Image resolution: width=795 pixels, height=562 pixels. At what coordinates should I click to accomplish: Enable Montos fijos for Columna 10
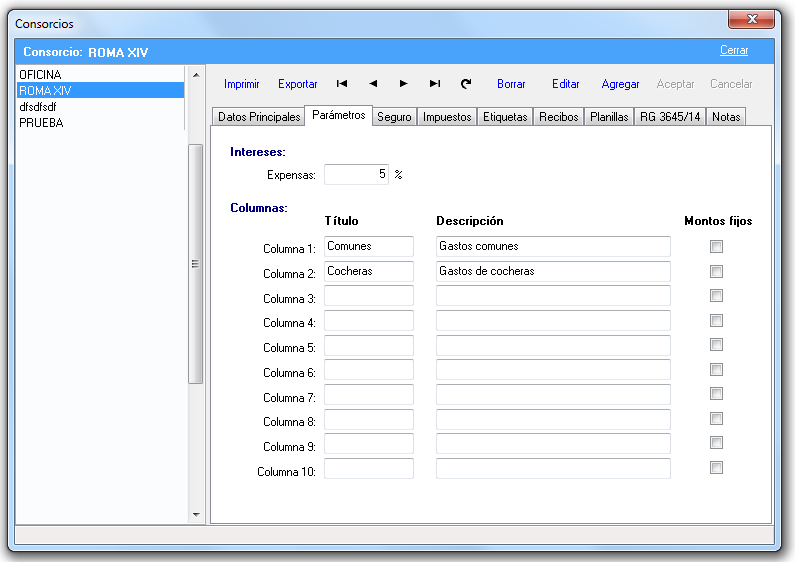click(x=716, y=468)
